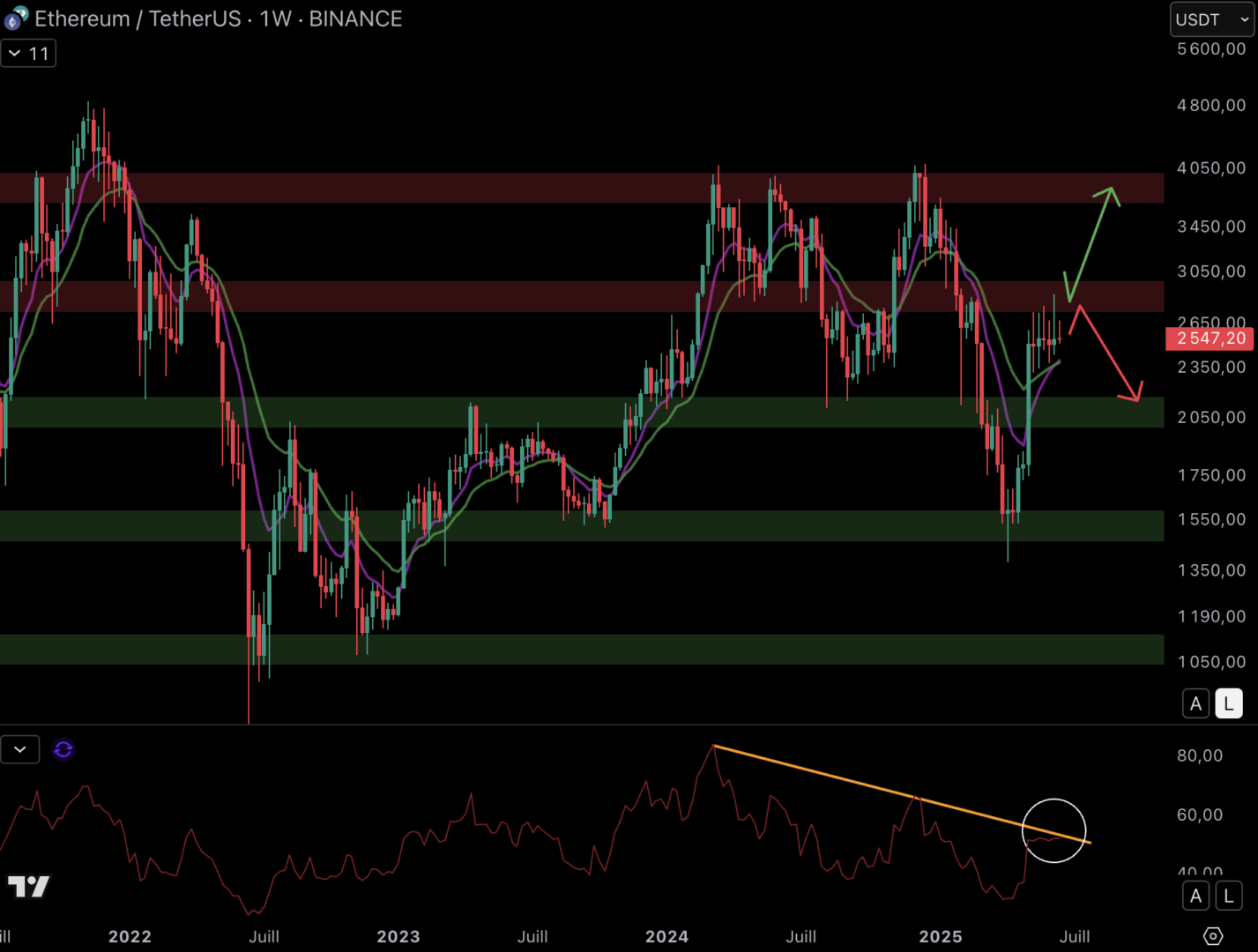Viewport: 1258px width, 952px height.
Task: Click the 2024 time axis label
Action: tap(666, 937)
